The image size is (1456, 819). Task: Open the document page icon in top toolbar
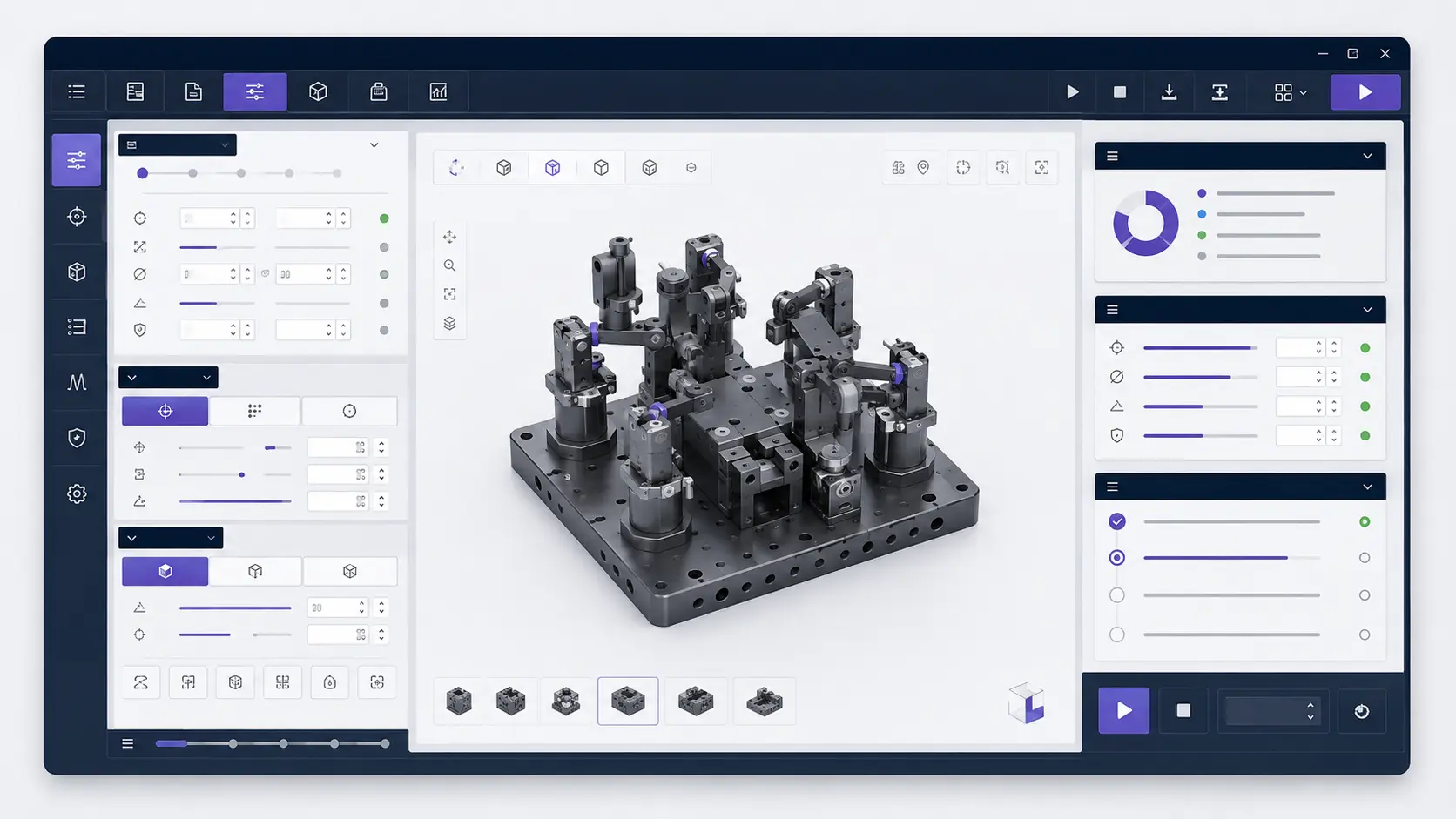coord(193,91)
